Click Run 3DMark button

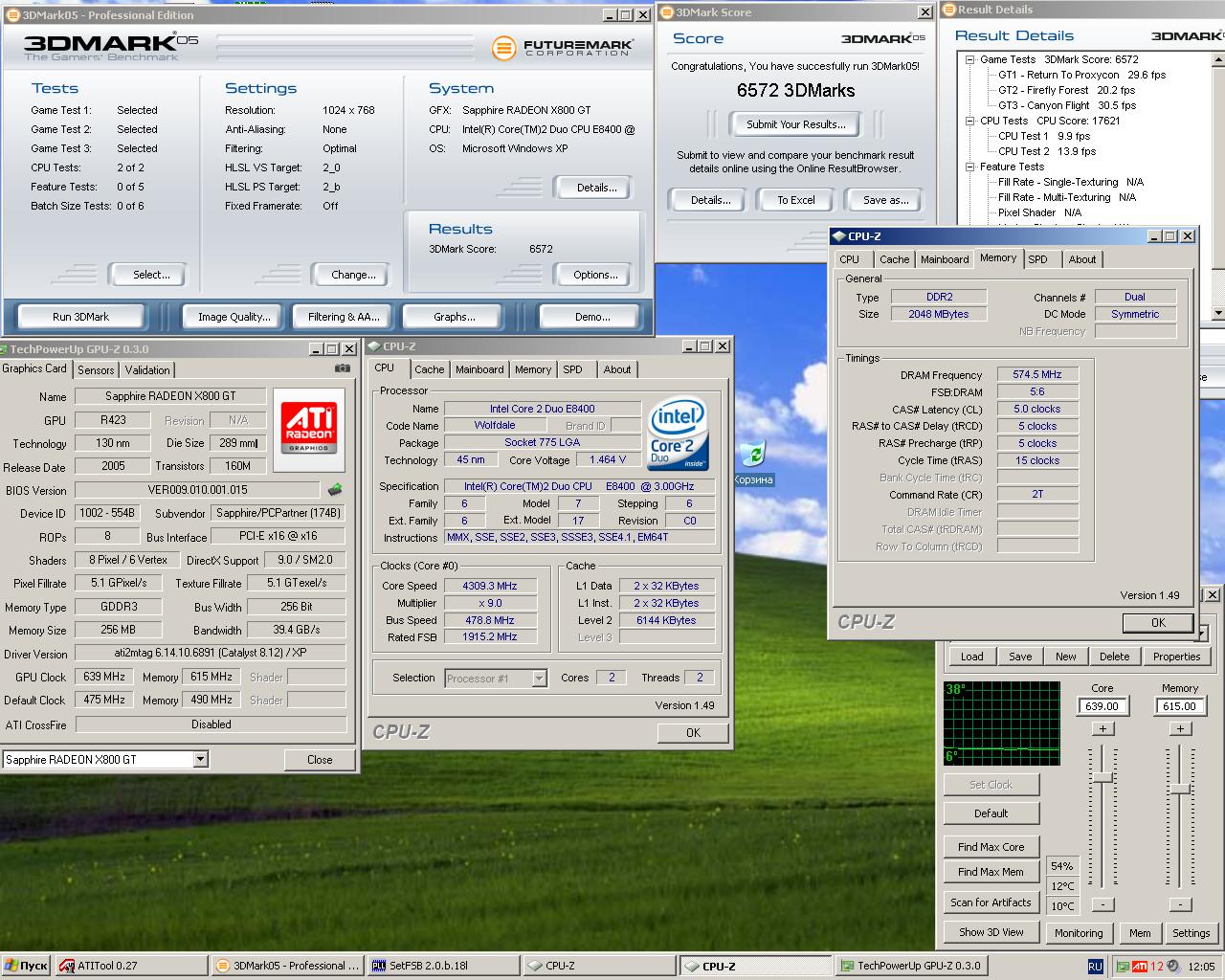coord(81,317)
